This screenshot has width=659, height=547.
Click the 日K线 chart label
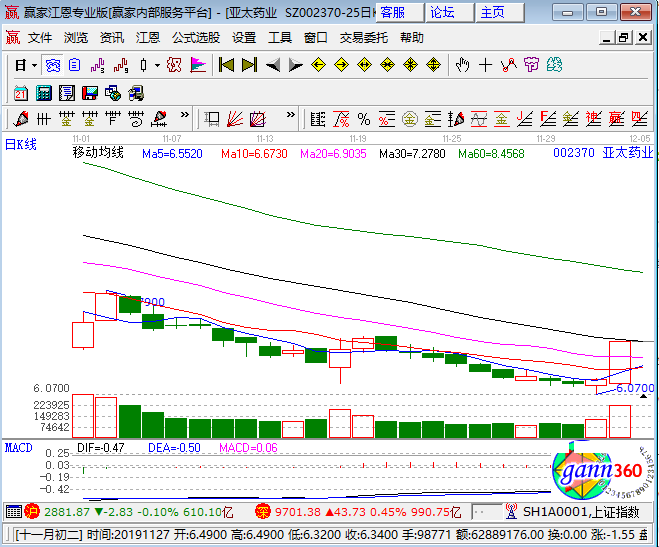point(21,145)
